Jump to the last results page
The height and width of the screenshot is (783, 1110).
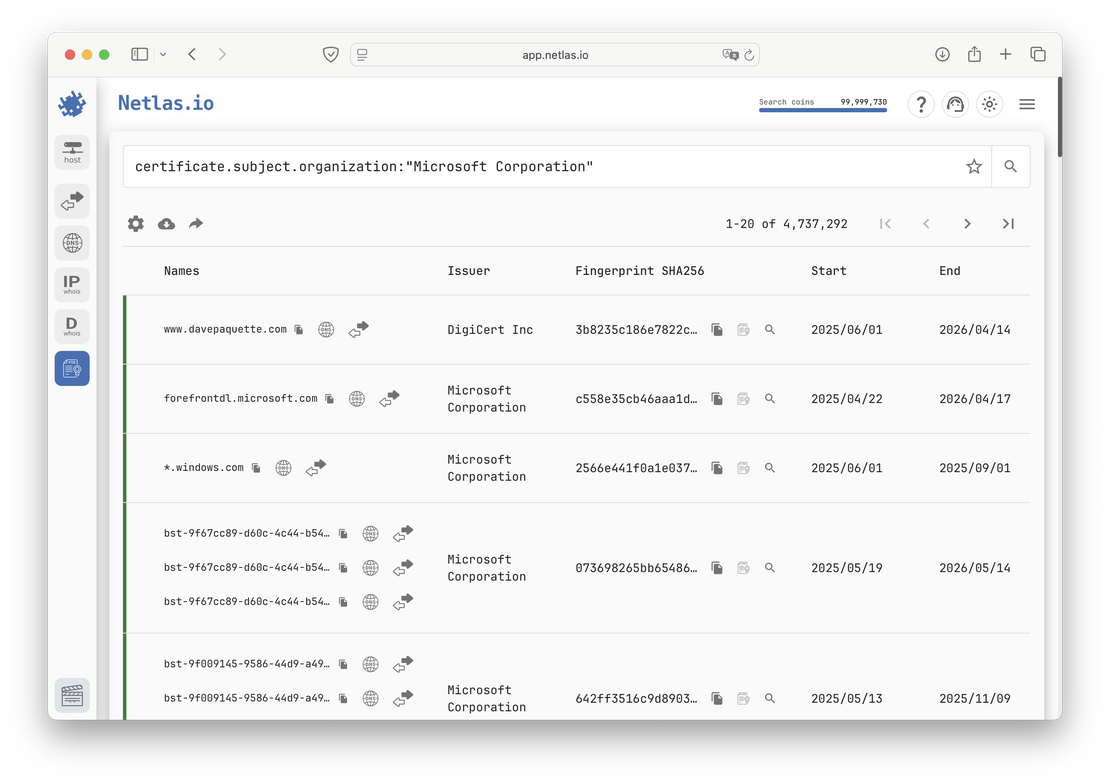click(1008, 224)
